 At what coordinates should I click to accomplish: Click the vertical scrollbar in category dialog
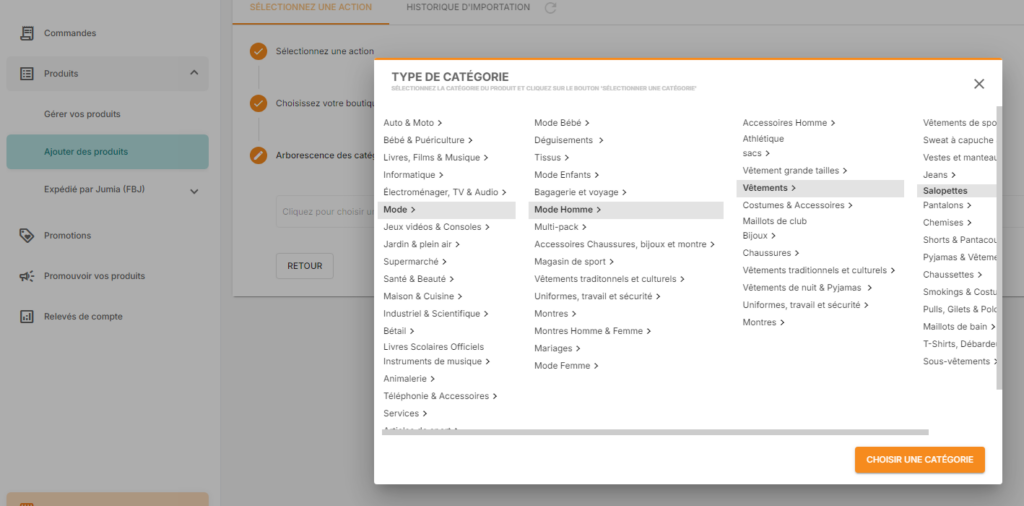999,248
